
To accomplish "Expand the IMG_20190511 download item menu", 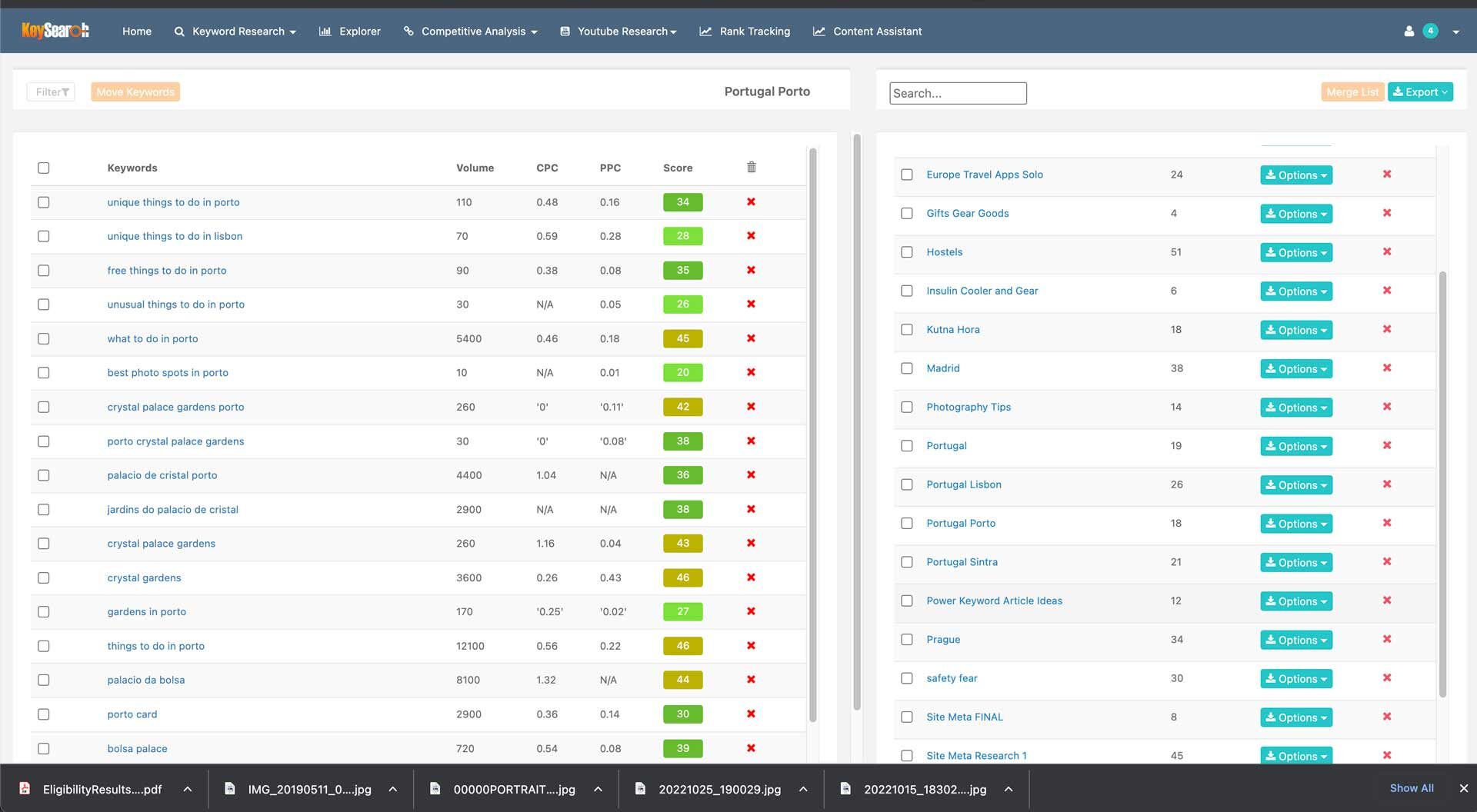I will point(392,789).
